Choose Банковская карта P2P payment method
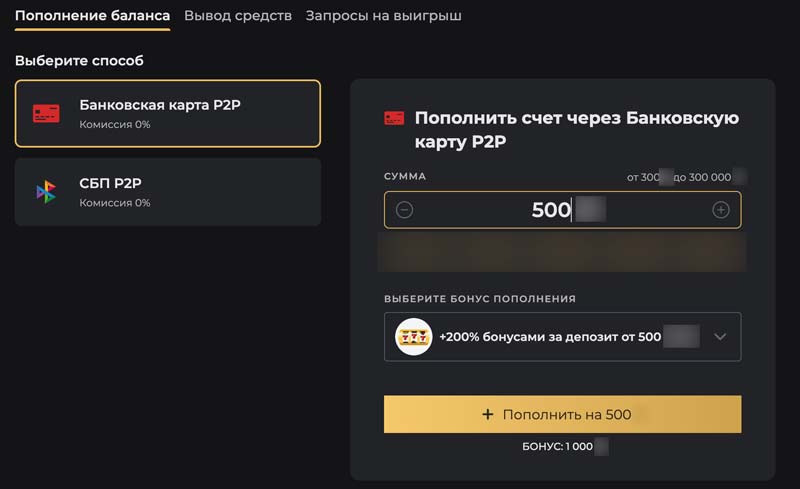The image size is (800, 489). pyautogui.click(x=168, y=113)
